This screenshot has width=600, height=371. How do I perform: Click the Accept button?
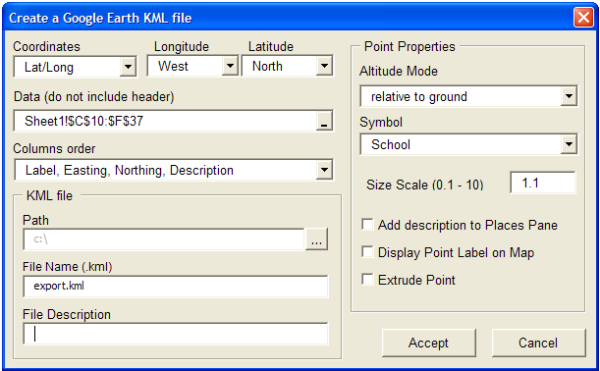pos(429,343)
